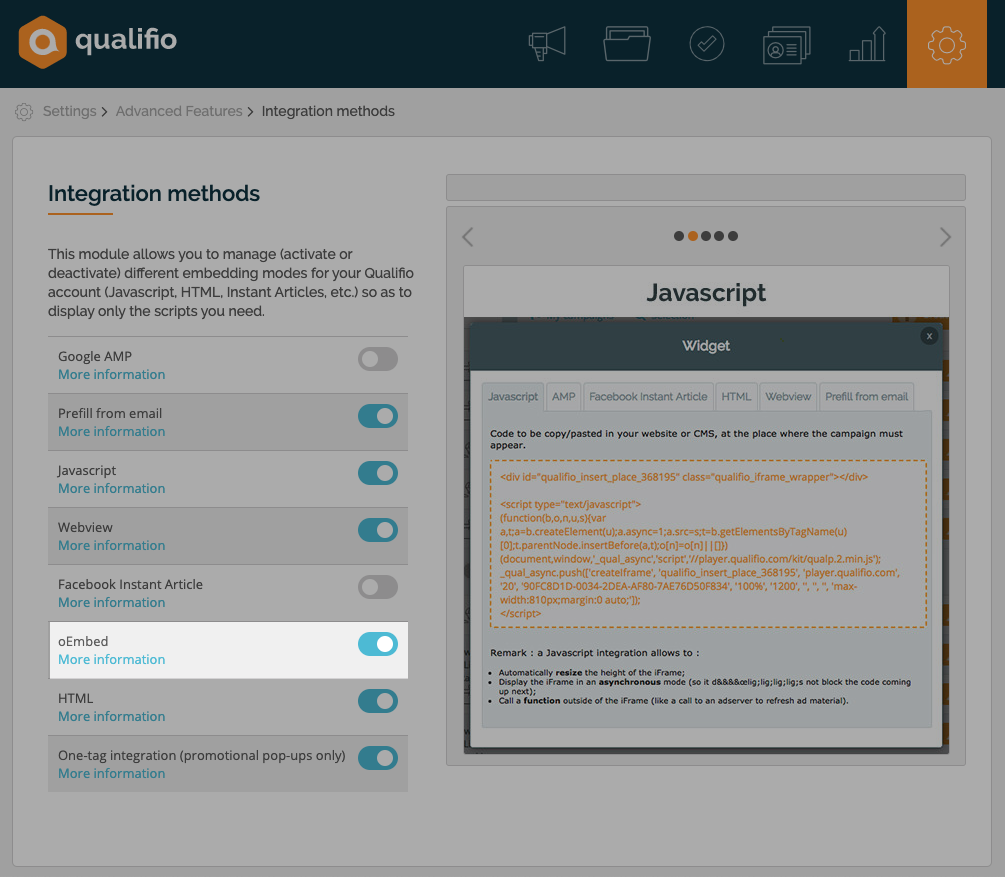Screen dimensions: 1005x877
Task: Open More information under Webview
Action: [112, 546]
